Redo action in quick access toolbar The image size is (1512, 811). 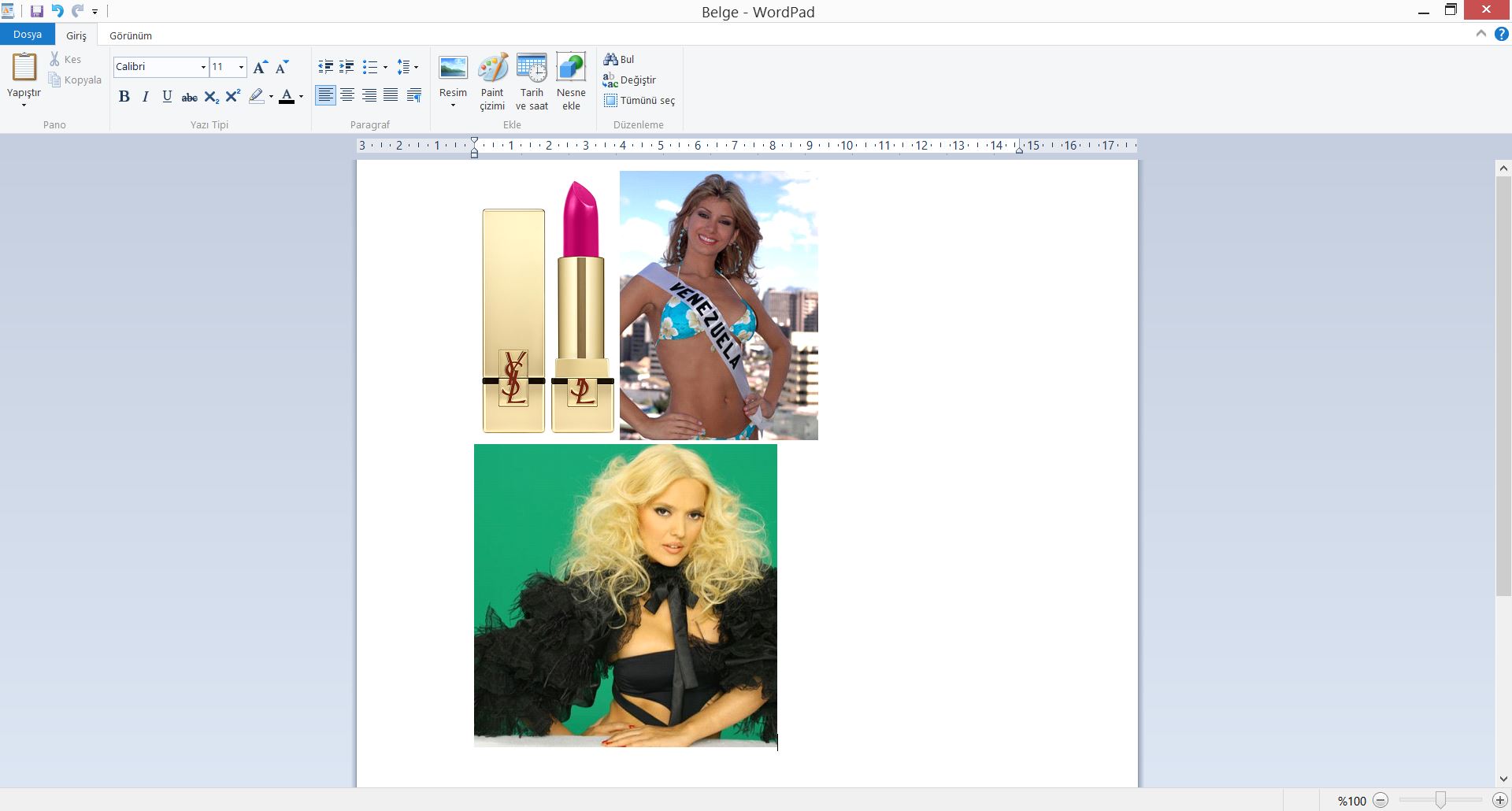[77, 11]
